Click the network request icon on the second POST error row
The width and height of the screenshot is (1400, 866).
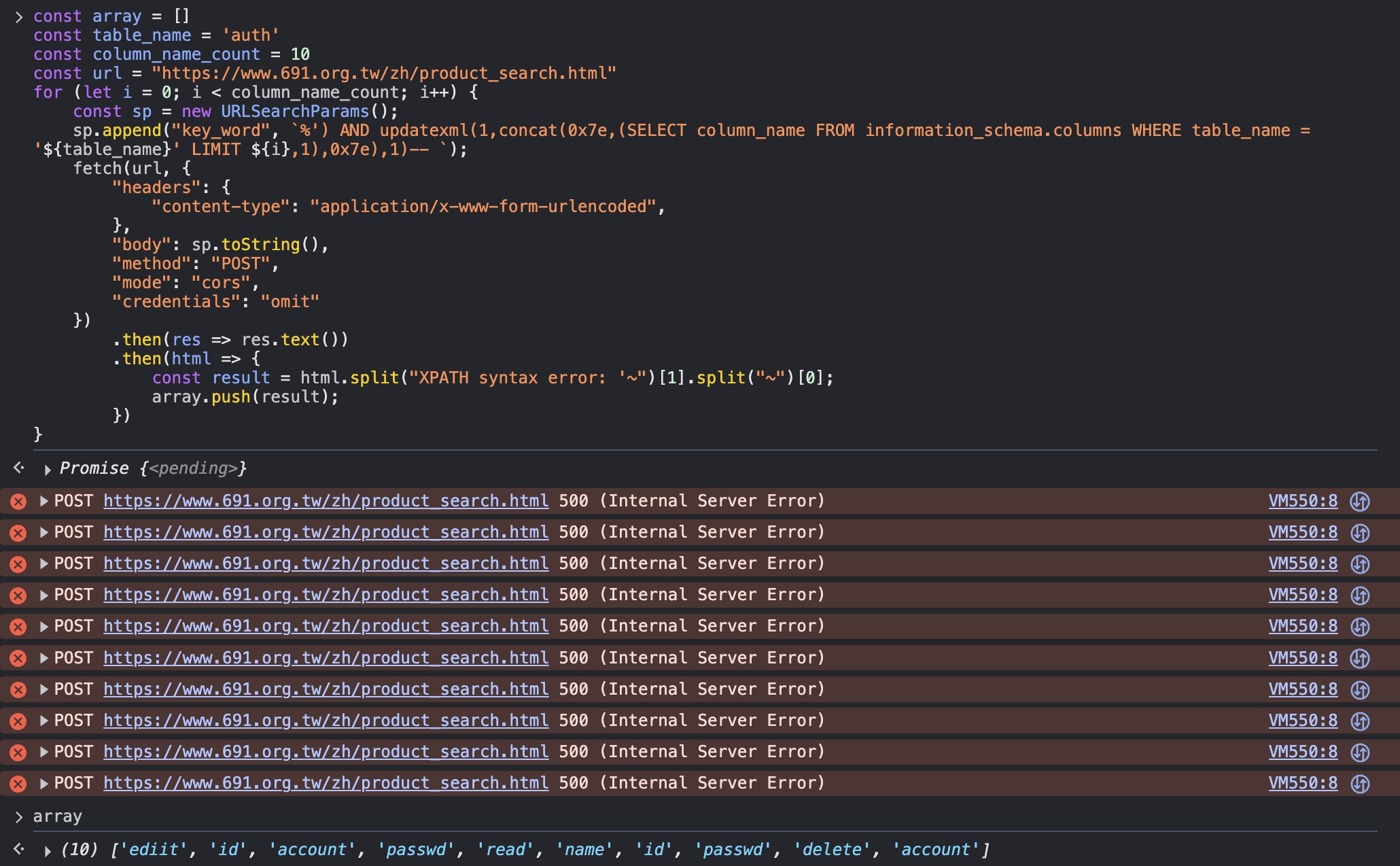pyautogui.click(x=1360, y=533)
